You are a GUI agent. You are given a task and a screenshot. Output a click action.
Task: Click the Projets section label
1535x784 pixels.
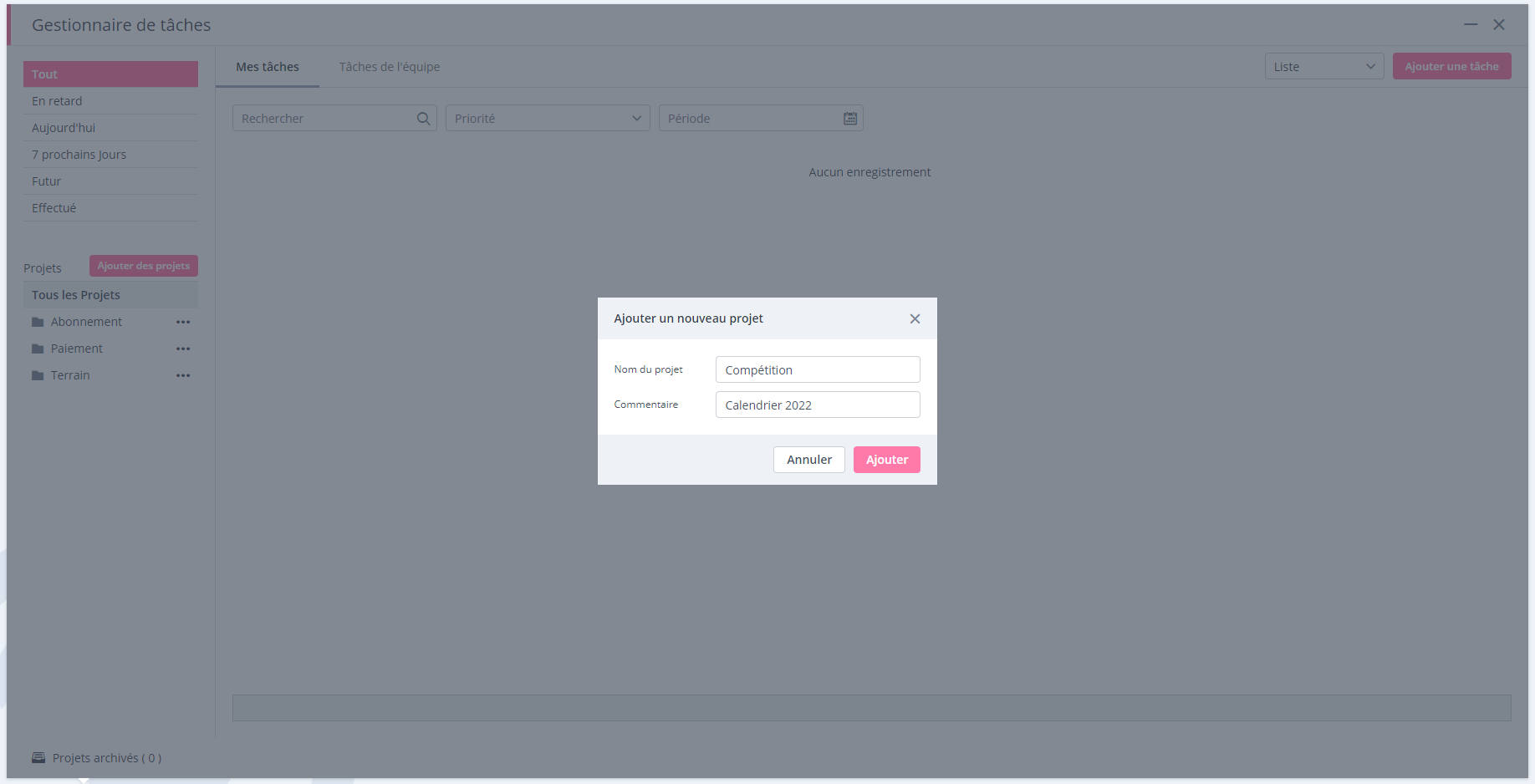(43, 268)
